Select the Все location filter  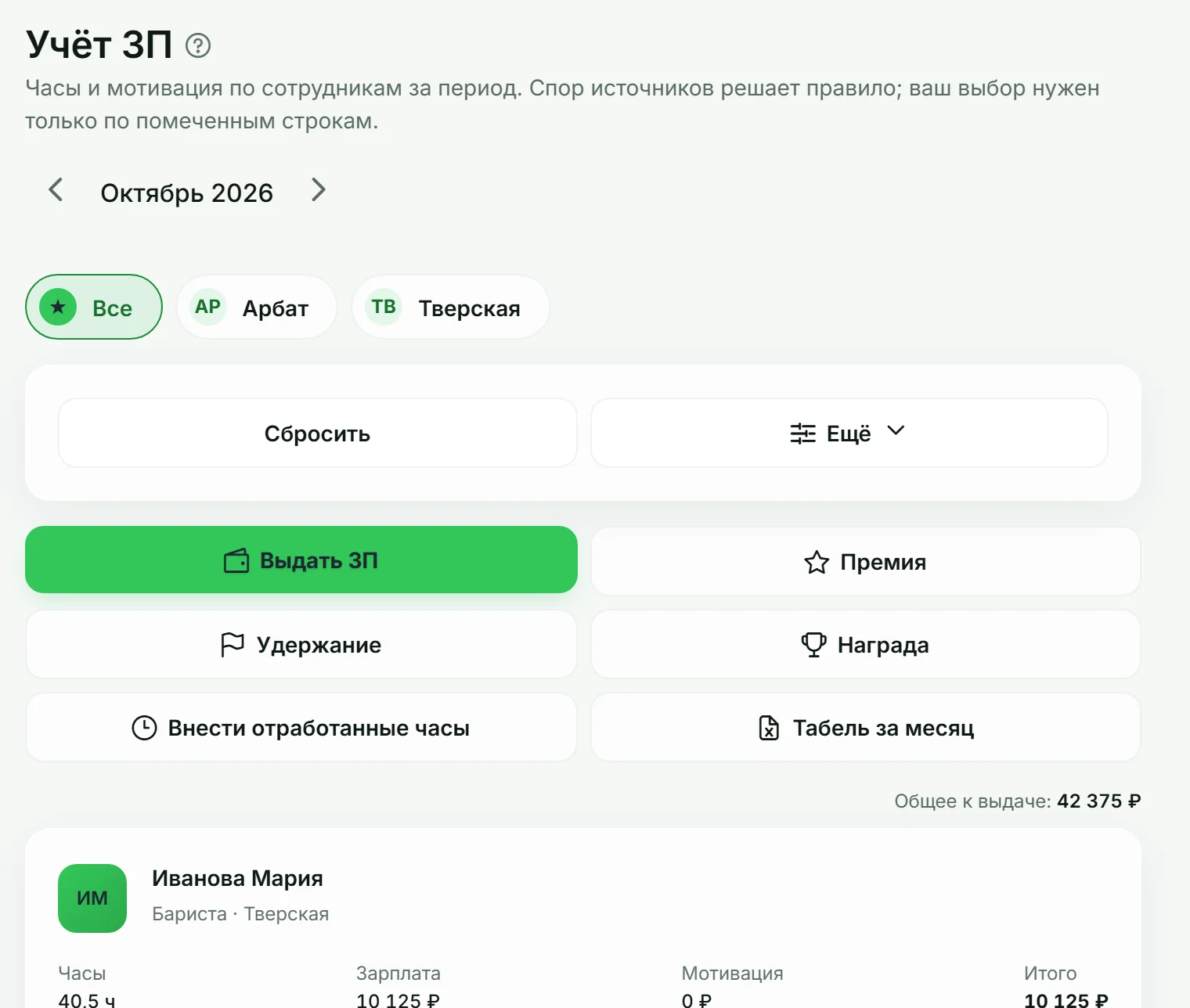point(94,307)
